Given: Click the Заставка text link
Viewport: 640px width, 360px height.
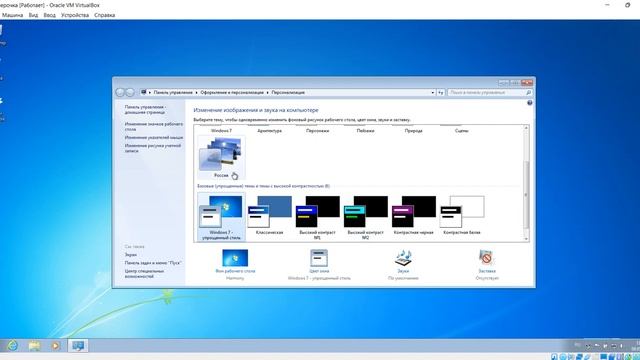Looking at the screenshot, I should [487, 271].
